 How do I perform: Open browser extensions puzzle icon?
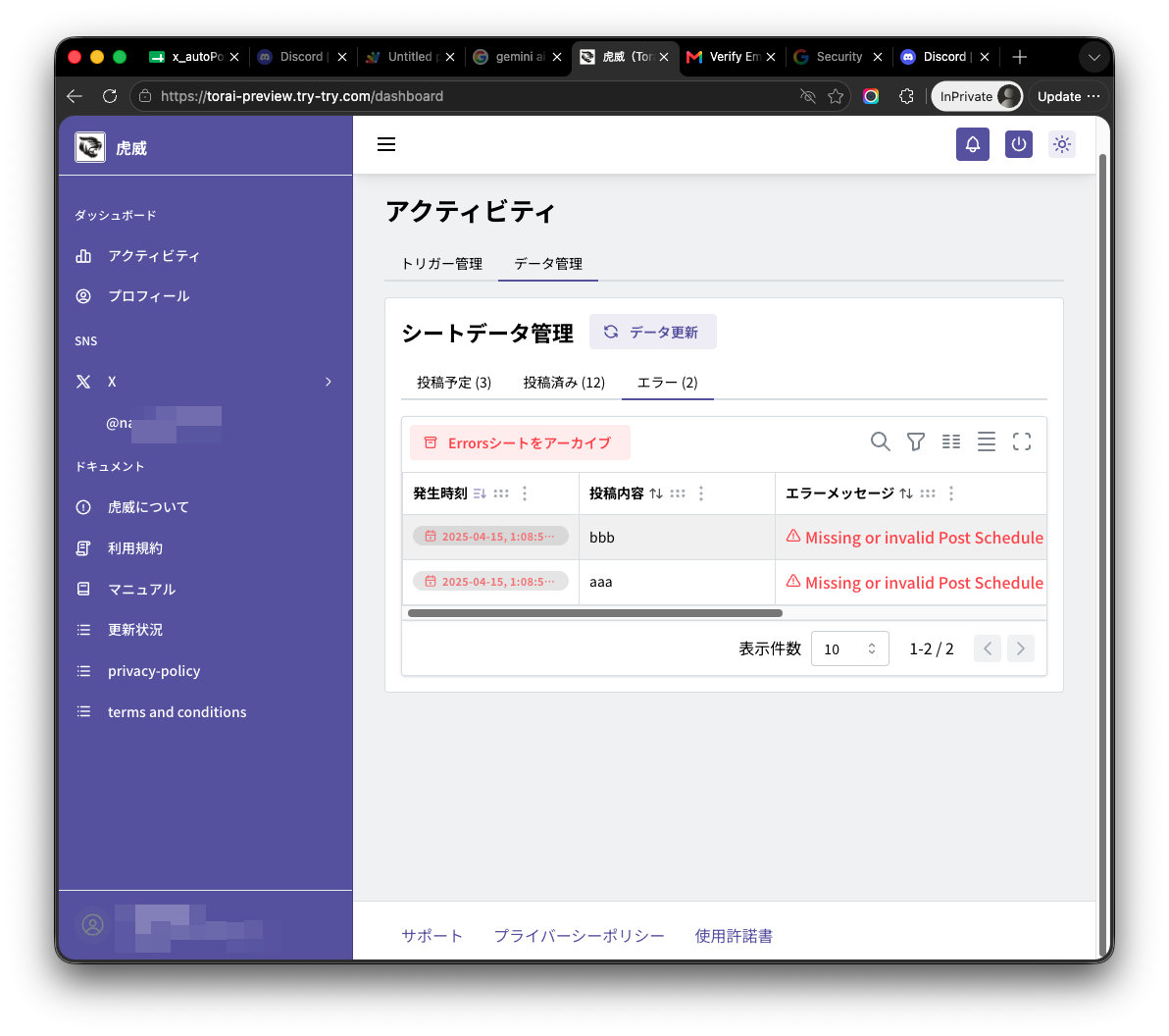coord(906,96)
